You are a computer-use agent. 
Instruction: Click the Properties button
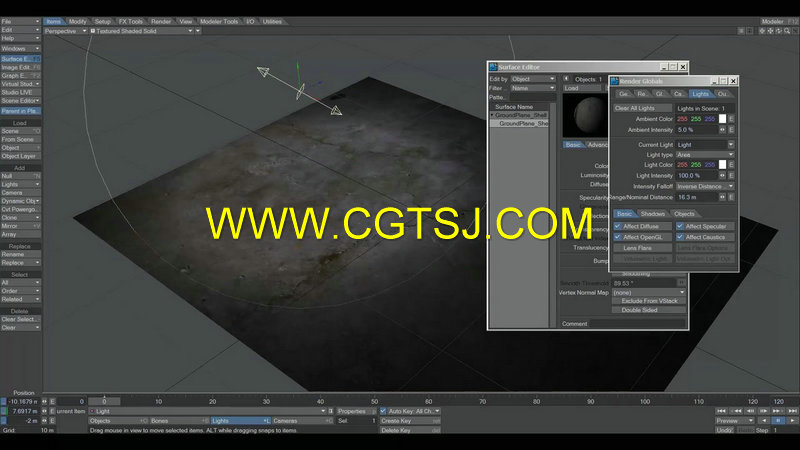pyautogui.click(x=357, y=411)
